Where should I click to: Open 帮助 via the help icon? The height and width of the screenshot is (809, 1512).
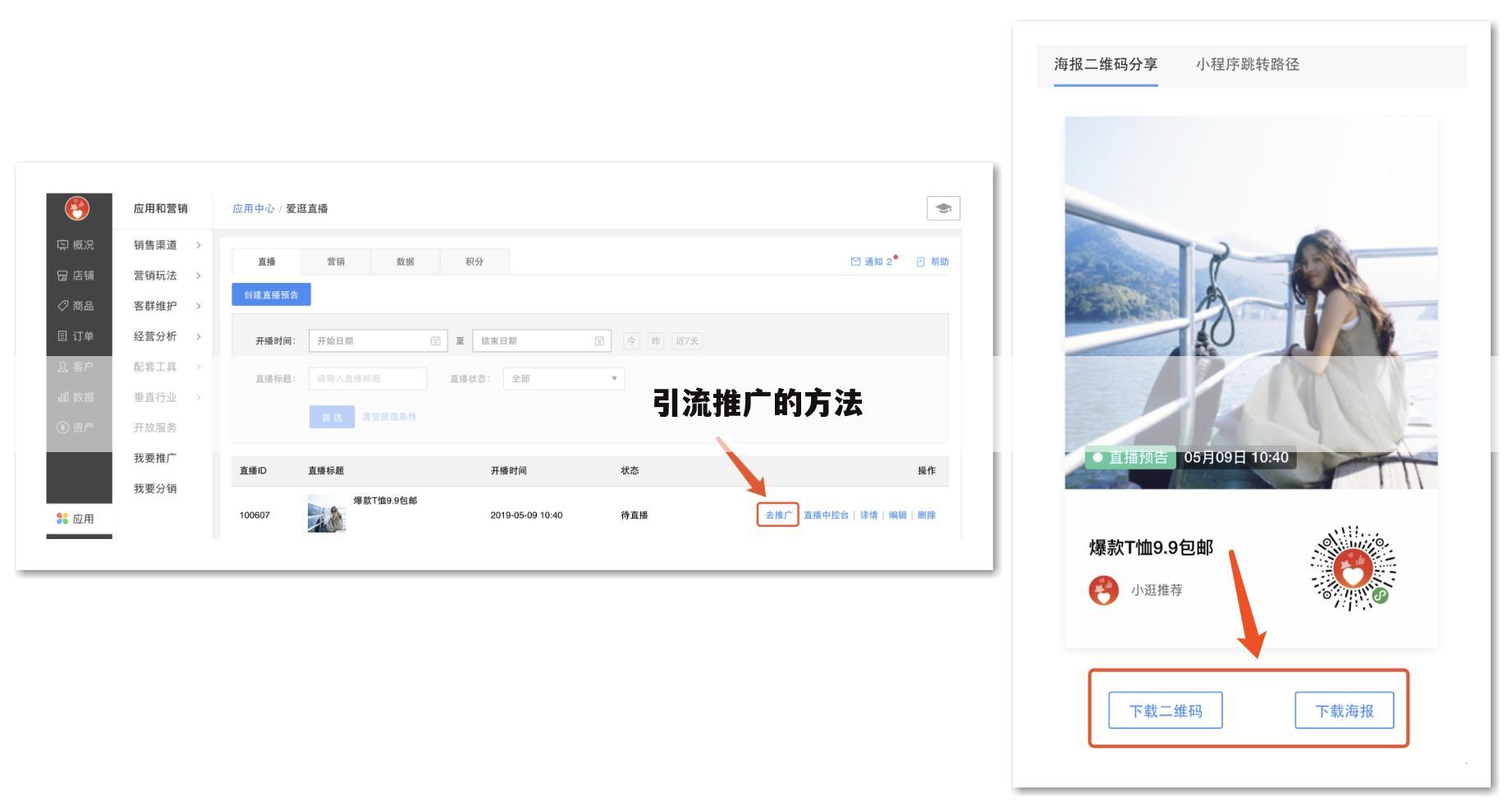click(934, 262)
